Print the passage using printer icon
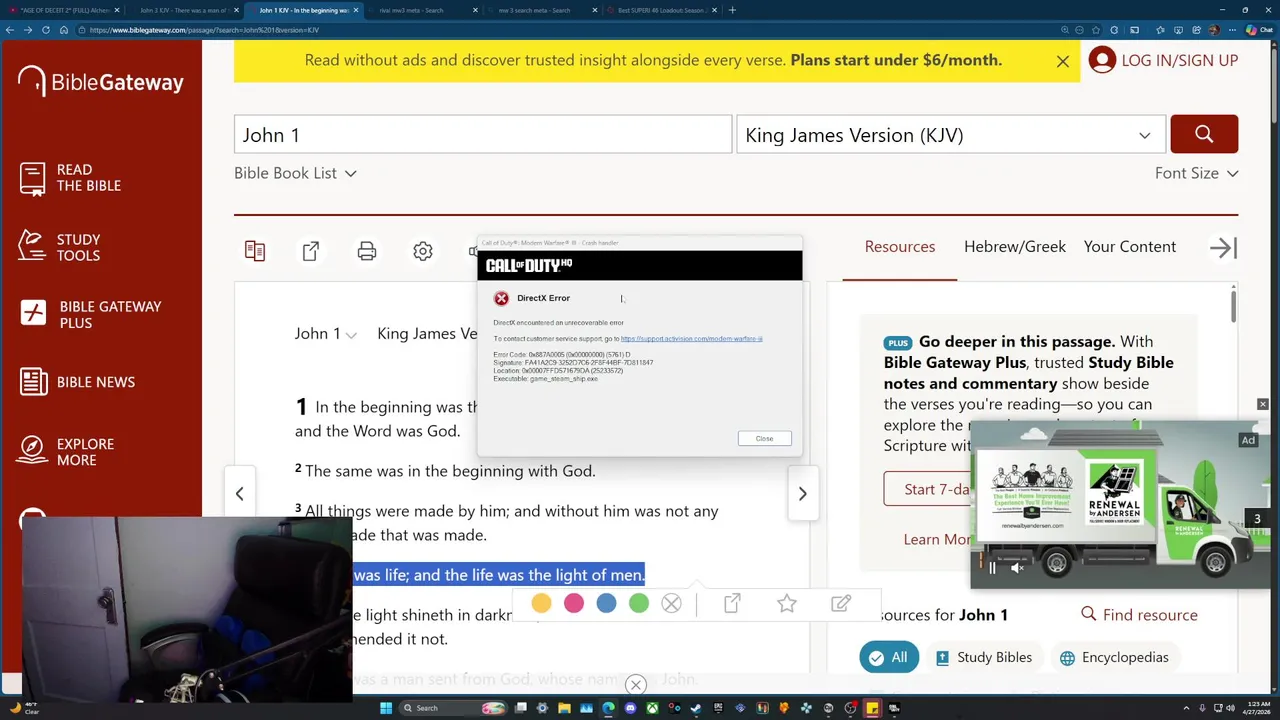Viewport: 1280px width, 720px height. click(367, 251)
